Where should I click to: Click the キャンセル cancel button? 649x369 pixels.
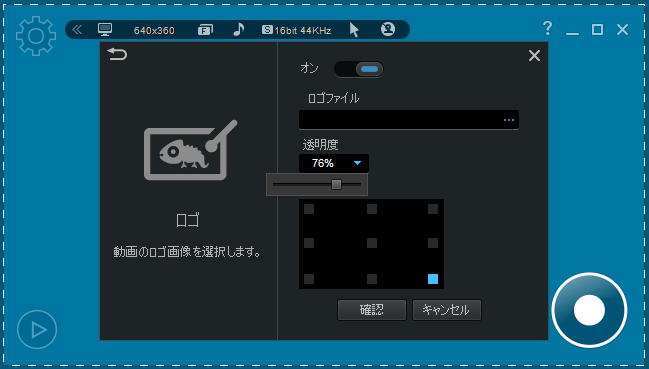pyautogui.click(x=447, y=310)
